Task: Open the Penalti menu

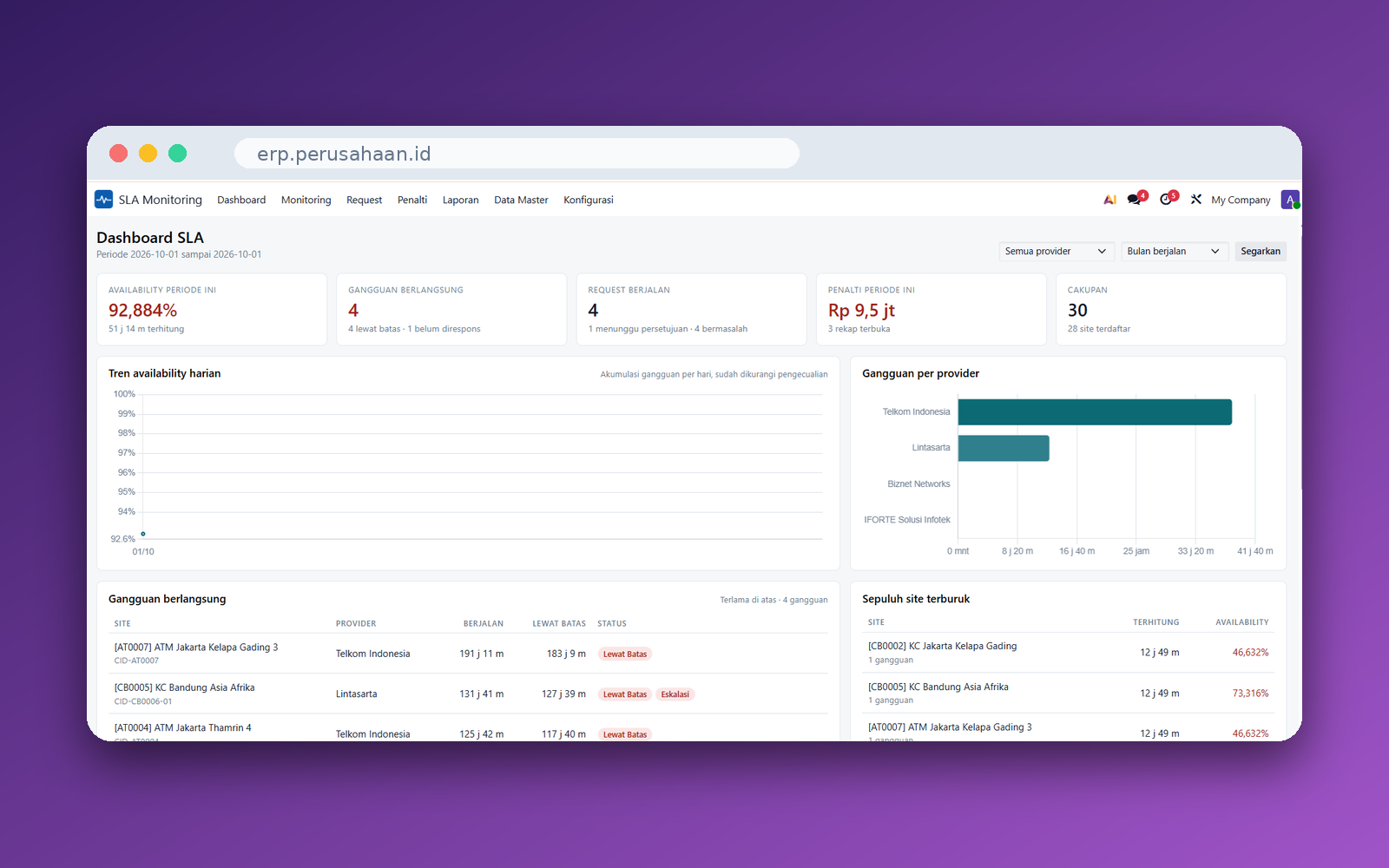Action: [412, 200]
